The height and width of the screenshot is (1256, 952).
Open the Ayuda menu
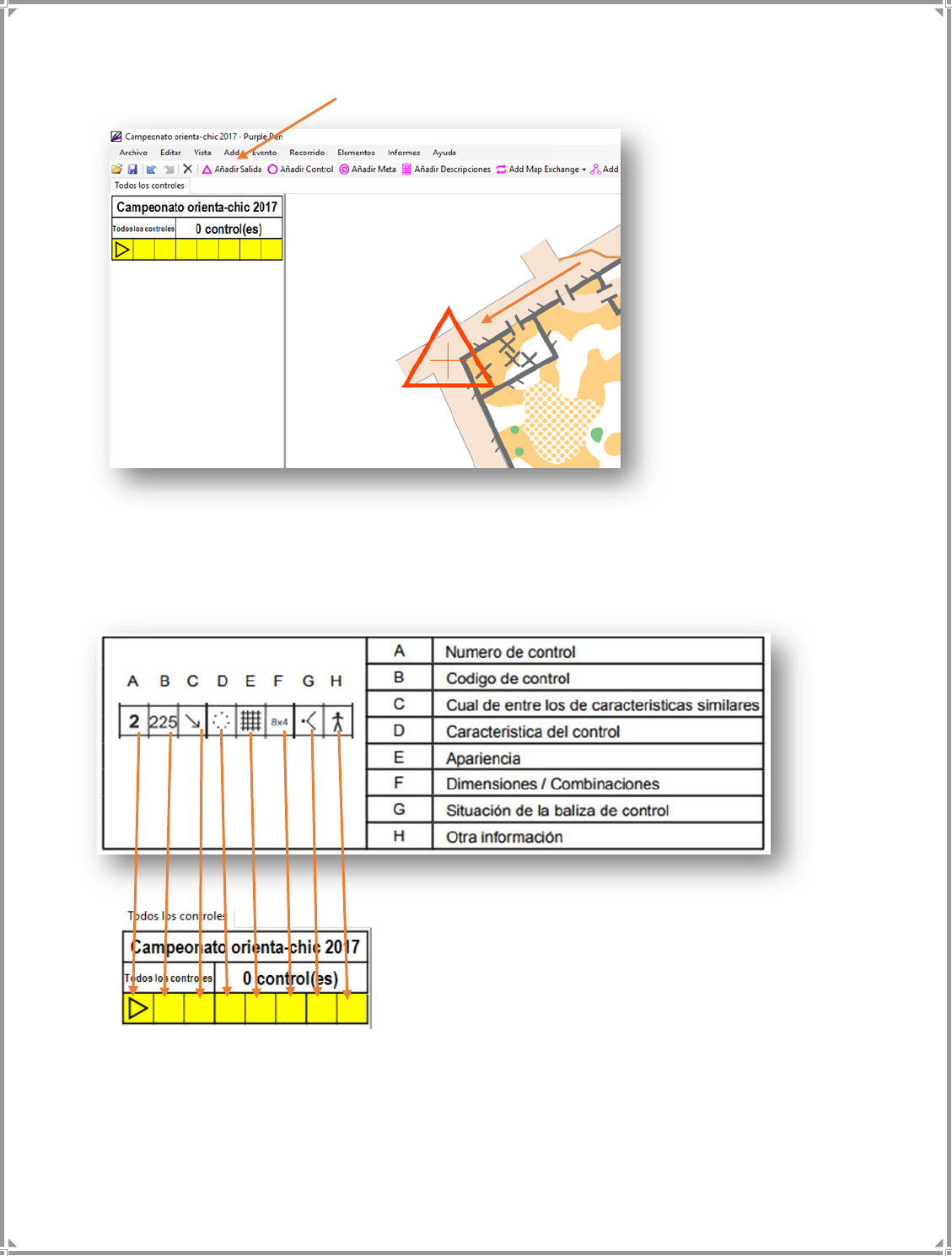coord(444,153)
